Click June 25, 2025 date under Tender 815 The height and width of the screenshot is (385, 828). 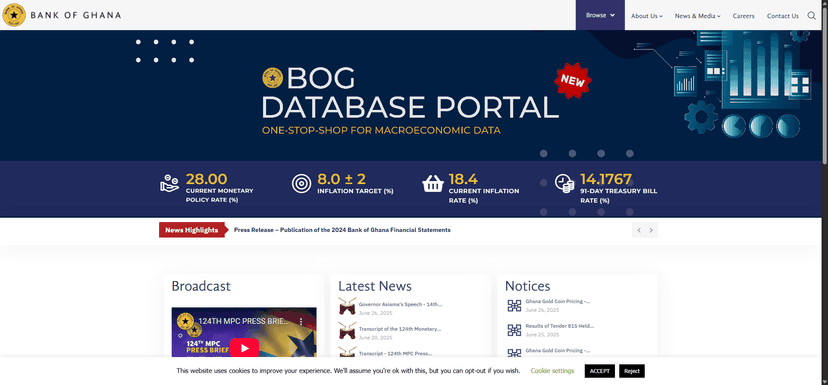coord(542,335)
